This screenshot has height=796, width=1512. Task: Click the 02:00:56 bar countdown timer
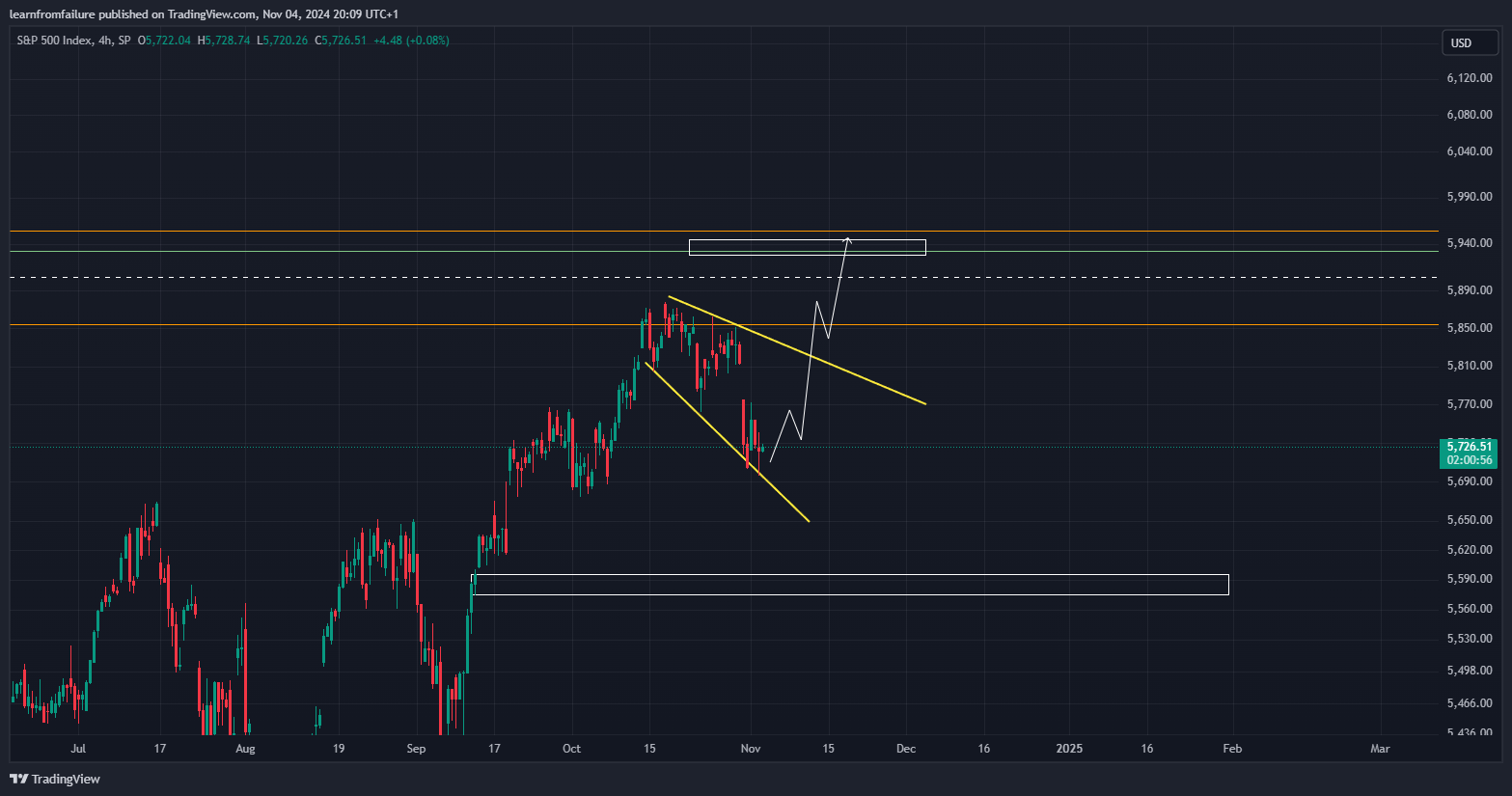click(1470, 460)
